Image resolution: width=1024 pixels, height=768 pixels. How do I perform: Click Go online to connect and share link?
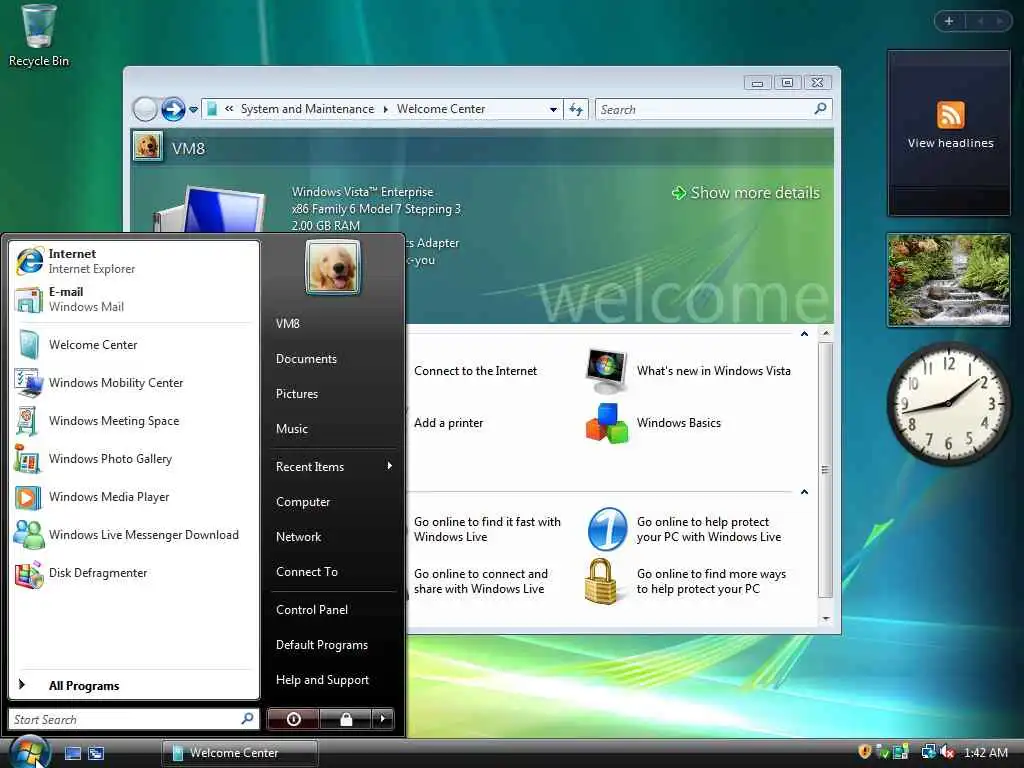click(x=481, y=581)
